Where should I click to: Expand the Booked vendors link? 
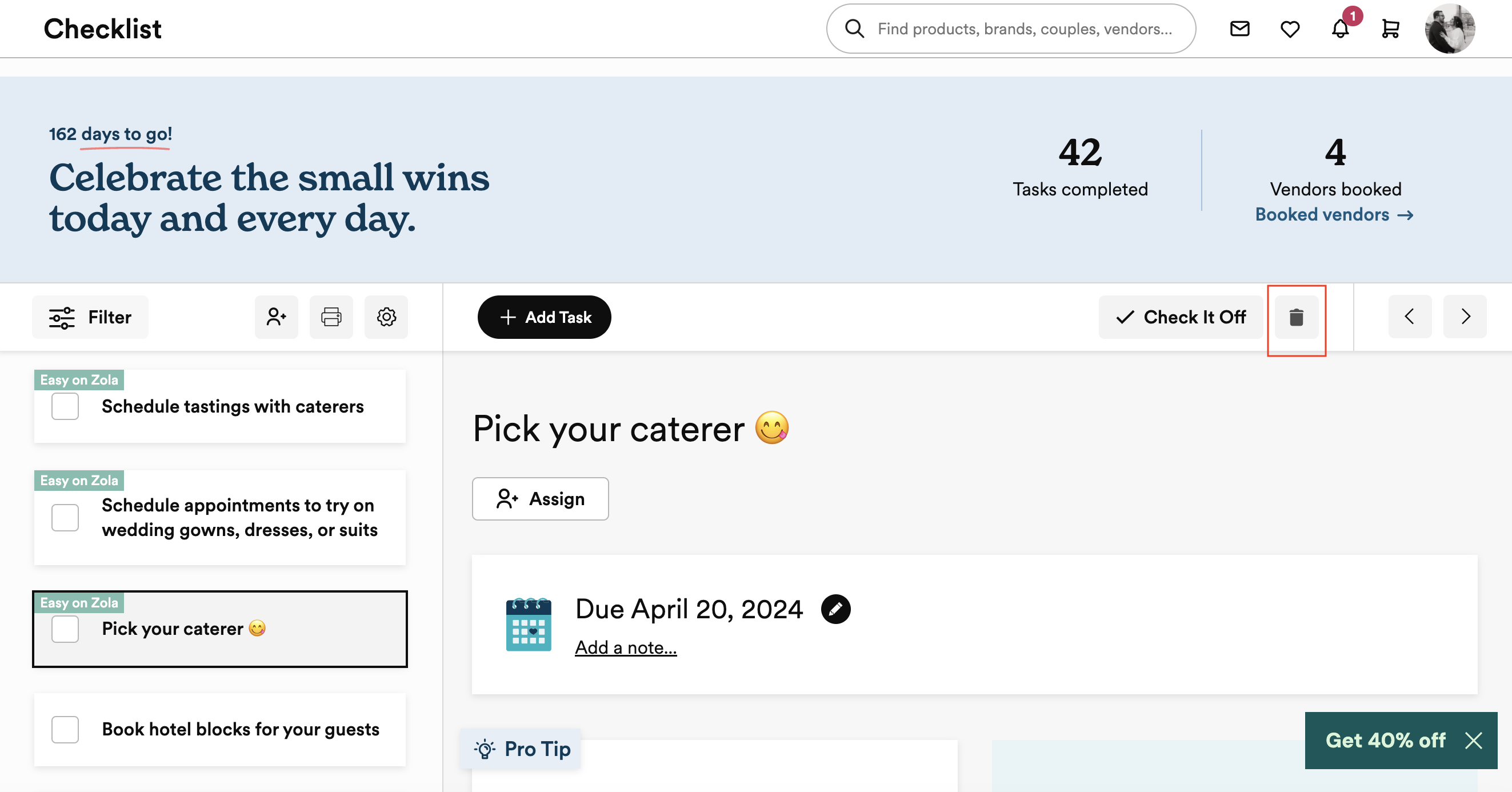point(1334,214)
